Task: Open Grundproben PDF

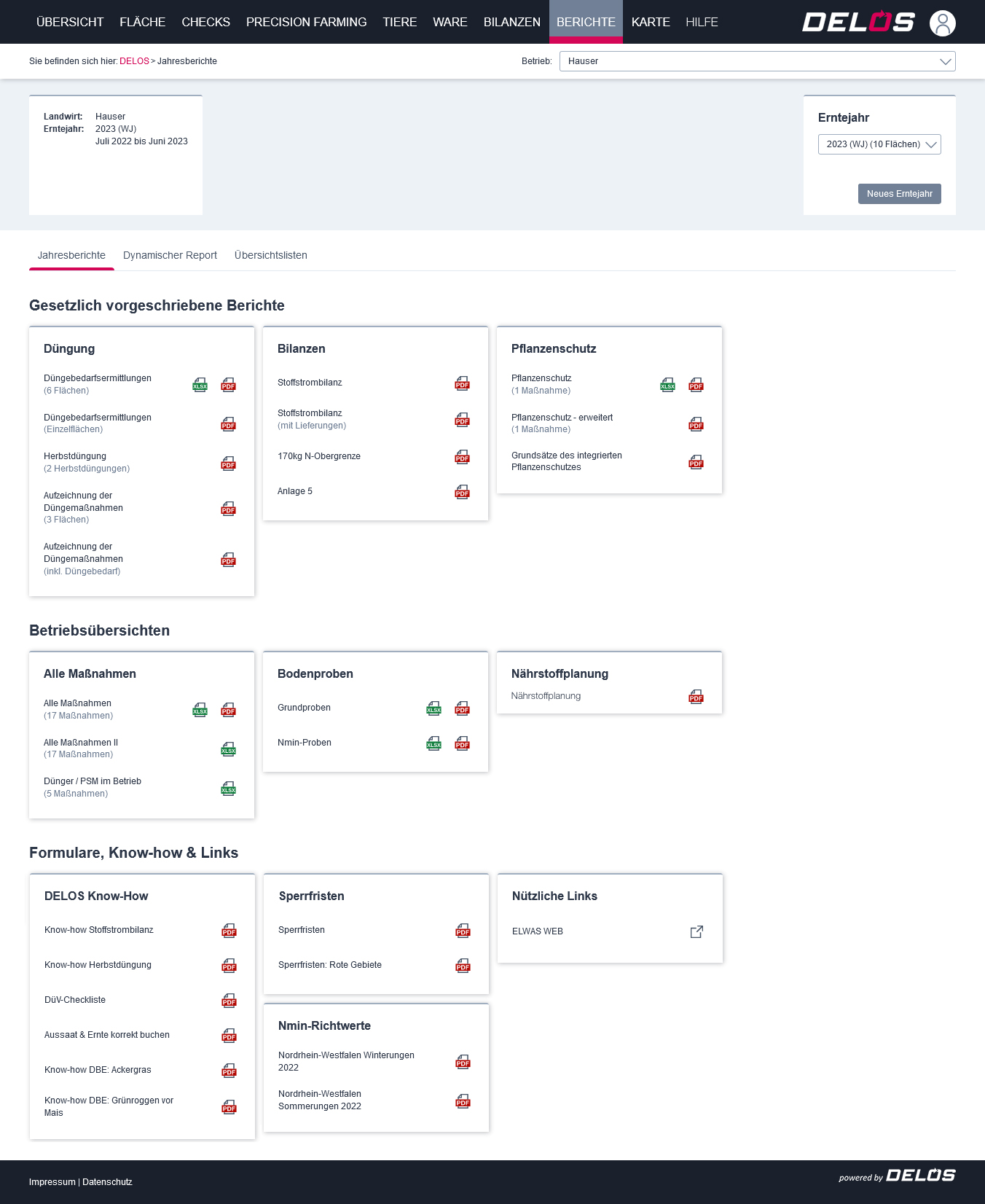Action: (x=463, y=708)
